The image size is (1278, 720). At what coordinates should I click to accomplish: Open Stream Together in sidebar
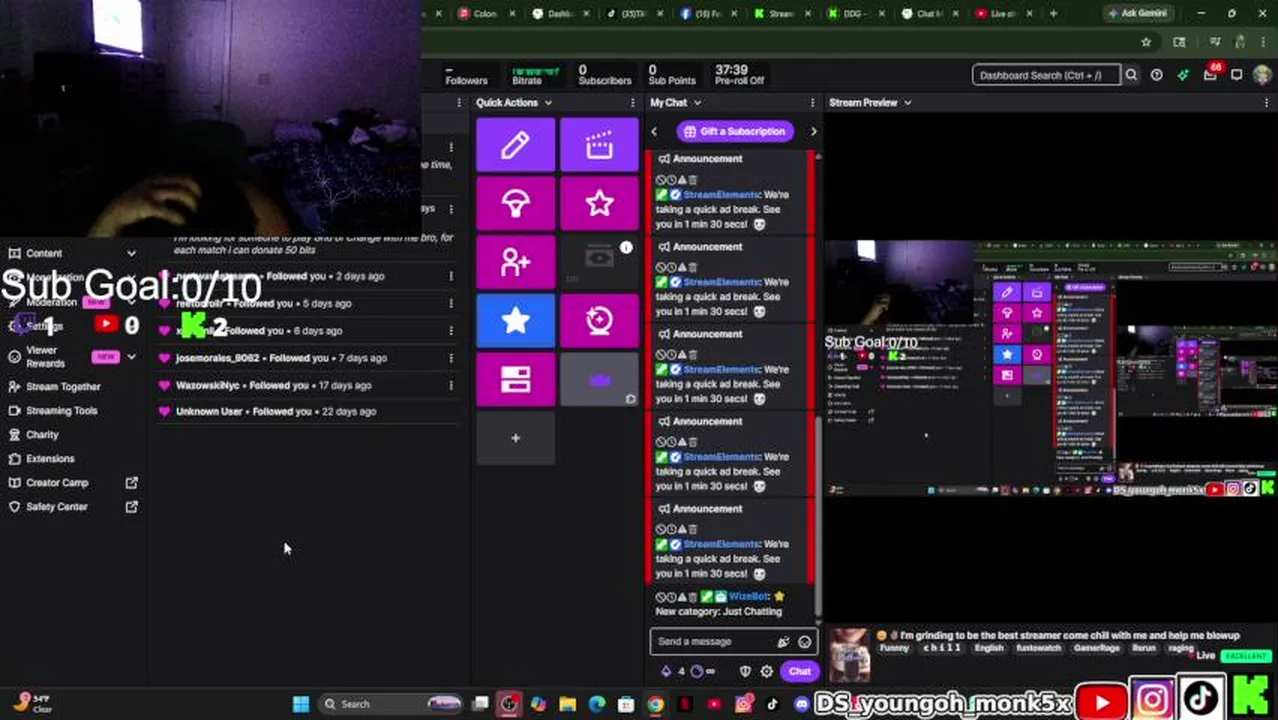pyautogui.click(x=63, y=386)
